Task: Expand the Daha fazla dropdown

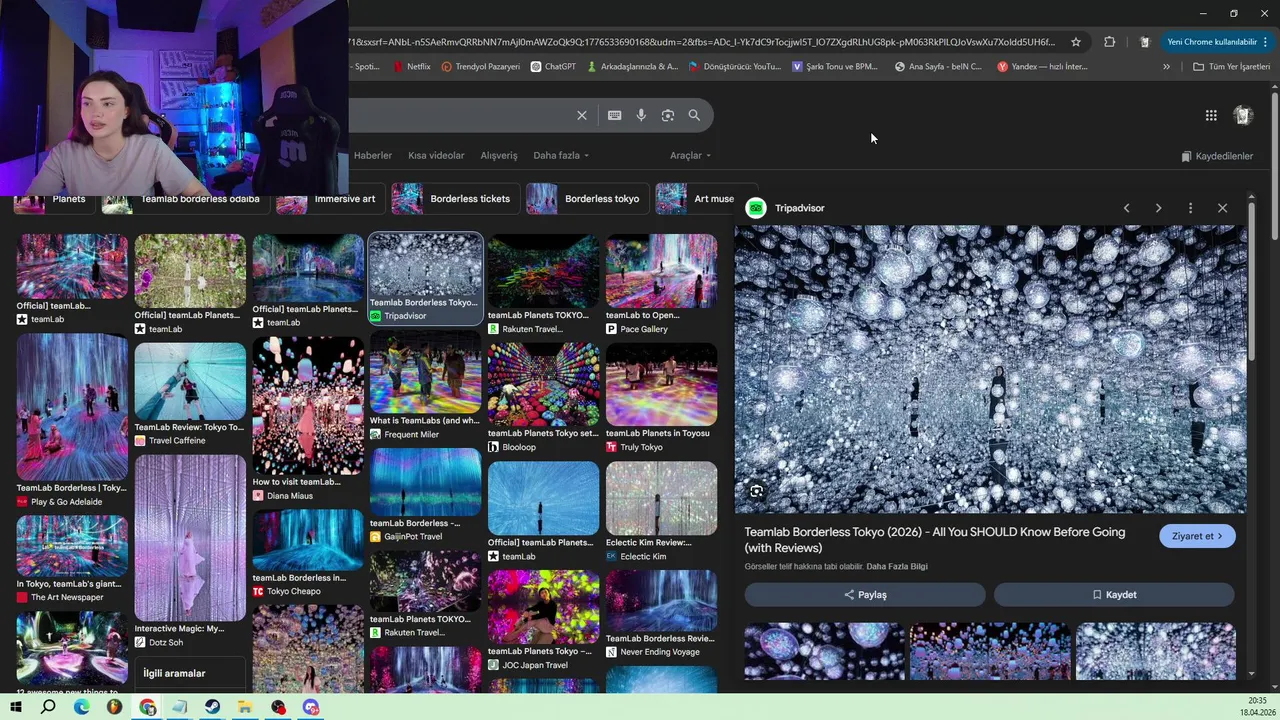Action: 561,156
